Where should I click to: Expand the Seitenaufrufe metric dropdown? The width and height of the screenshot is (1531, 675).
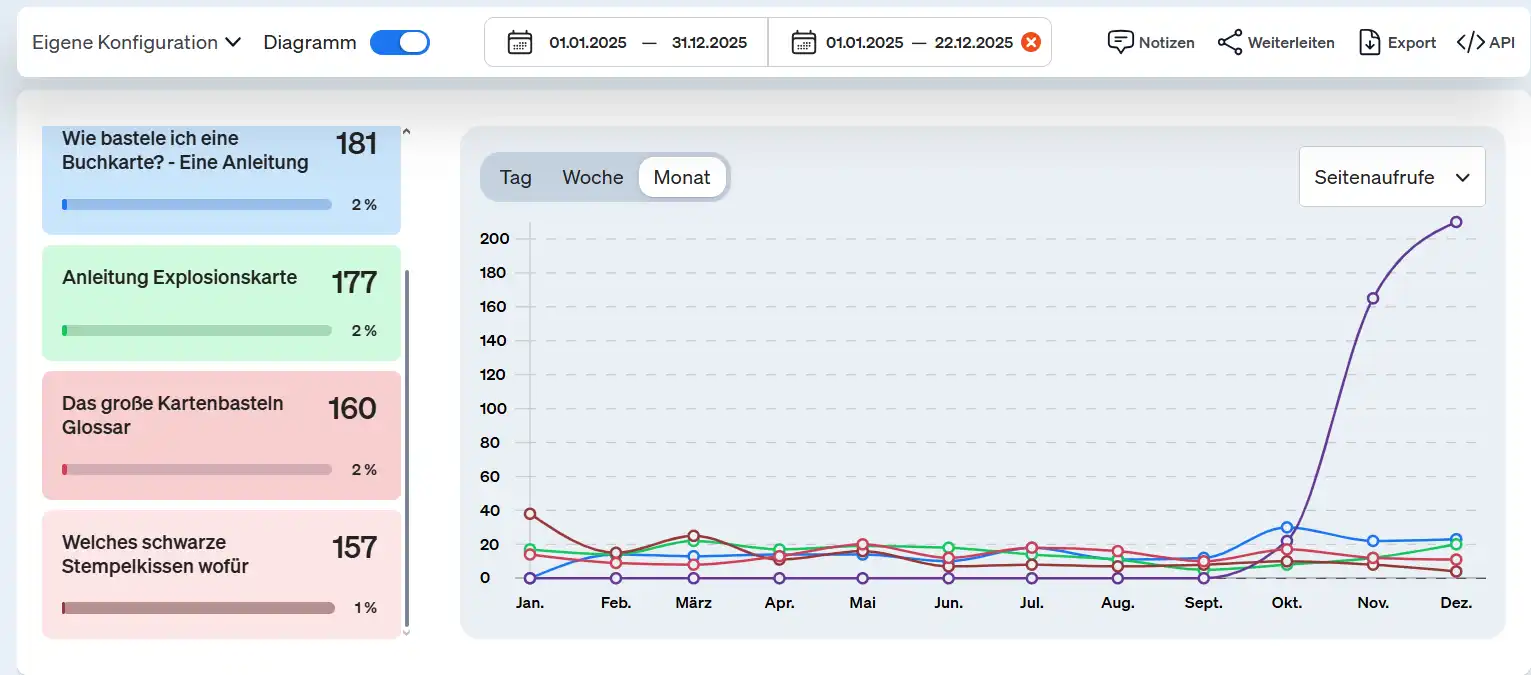[x=1391, y=177]
